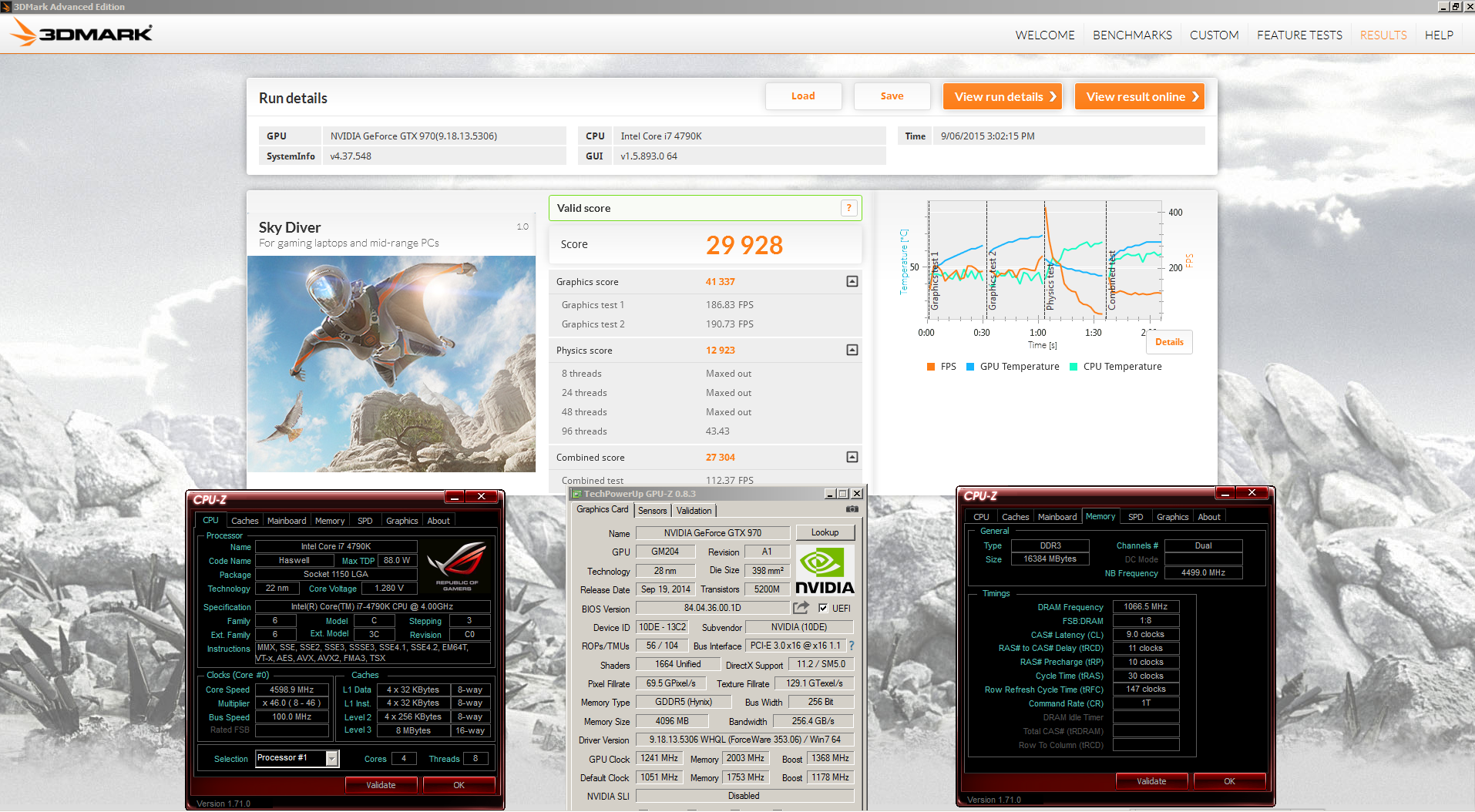Close the right CPU-Z Memory window
The image size is (1475, 812).
pos(1252,493)
